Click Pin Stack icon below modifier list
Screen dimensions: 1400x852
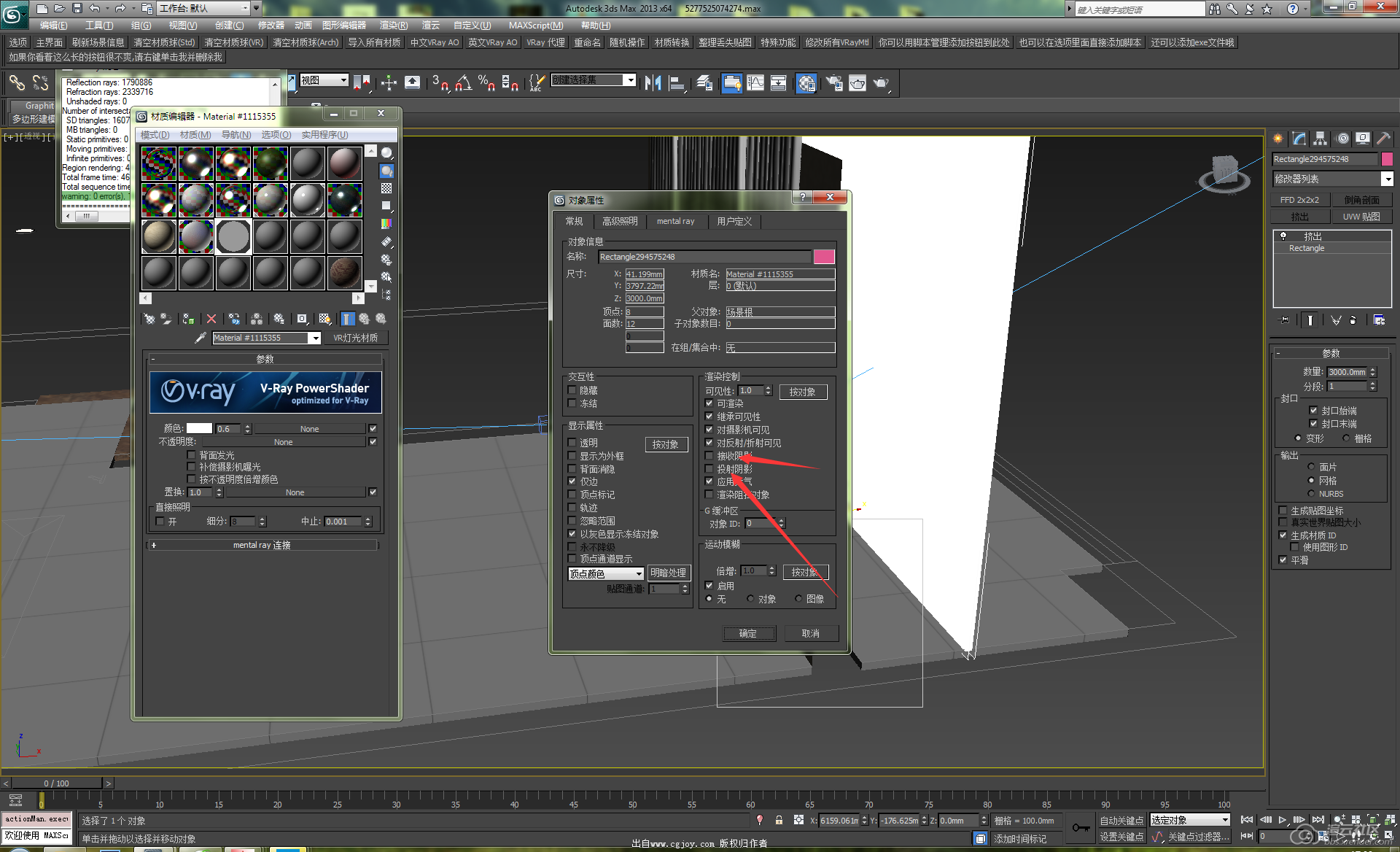(1284, 319)
